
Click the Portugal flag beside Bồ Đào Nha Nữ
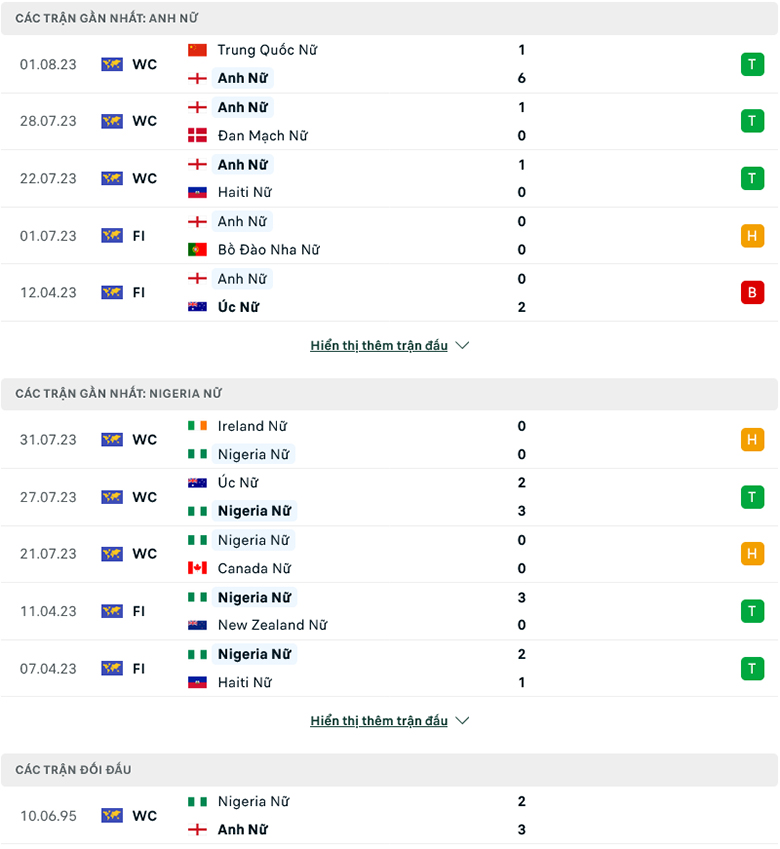(197, 250)
